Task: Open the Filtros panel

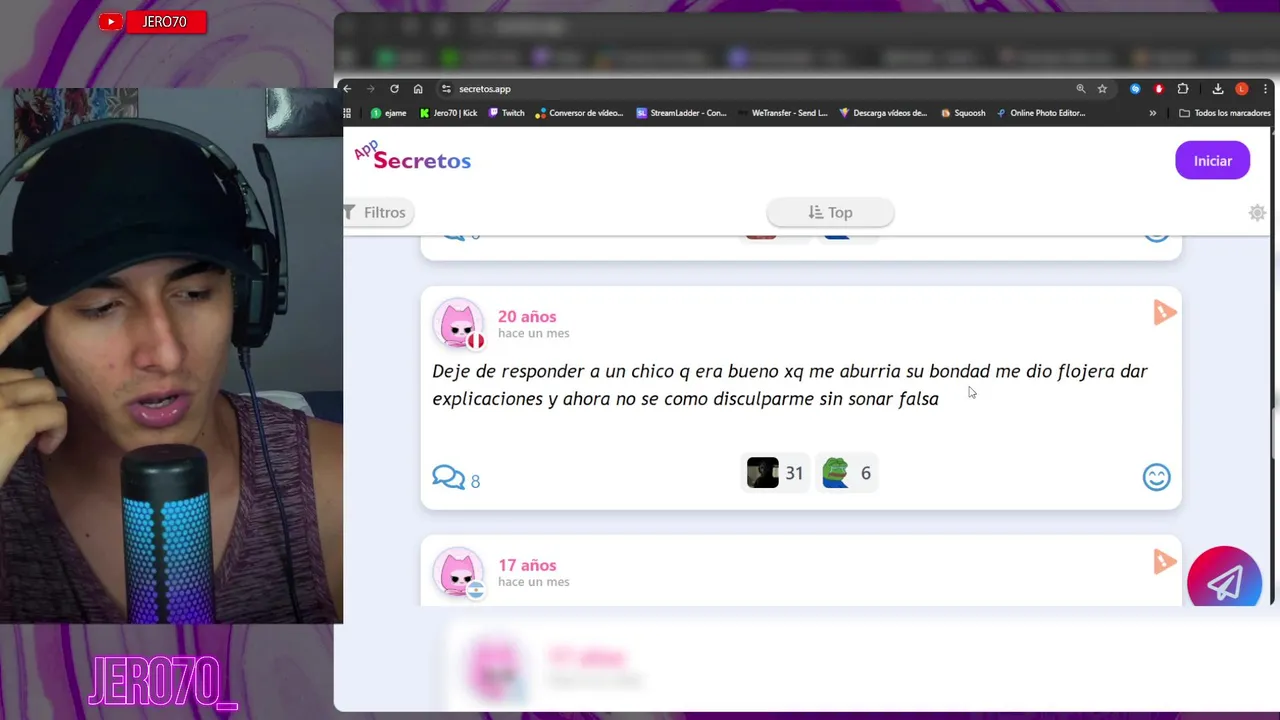Action: point(376,212)
